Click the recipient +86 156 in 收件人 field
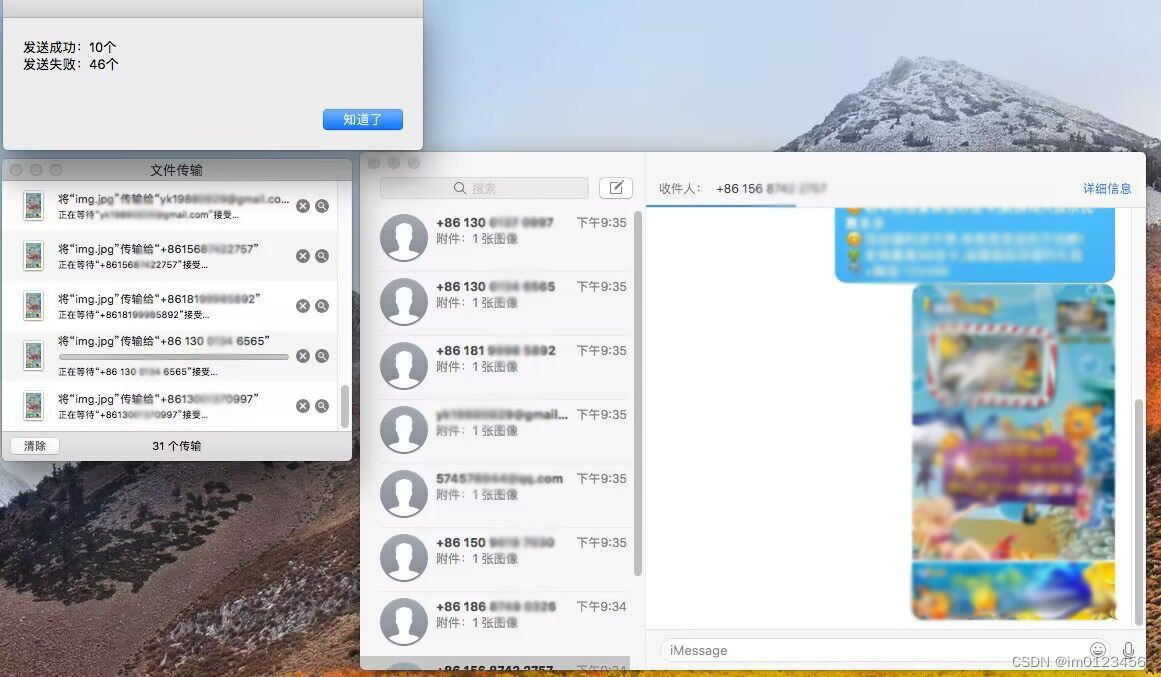Screen dimensions: 1161x677 (x=771, y=189)
